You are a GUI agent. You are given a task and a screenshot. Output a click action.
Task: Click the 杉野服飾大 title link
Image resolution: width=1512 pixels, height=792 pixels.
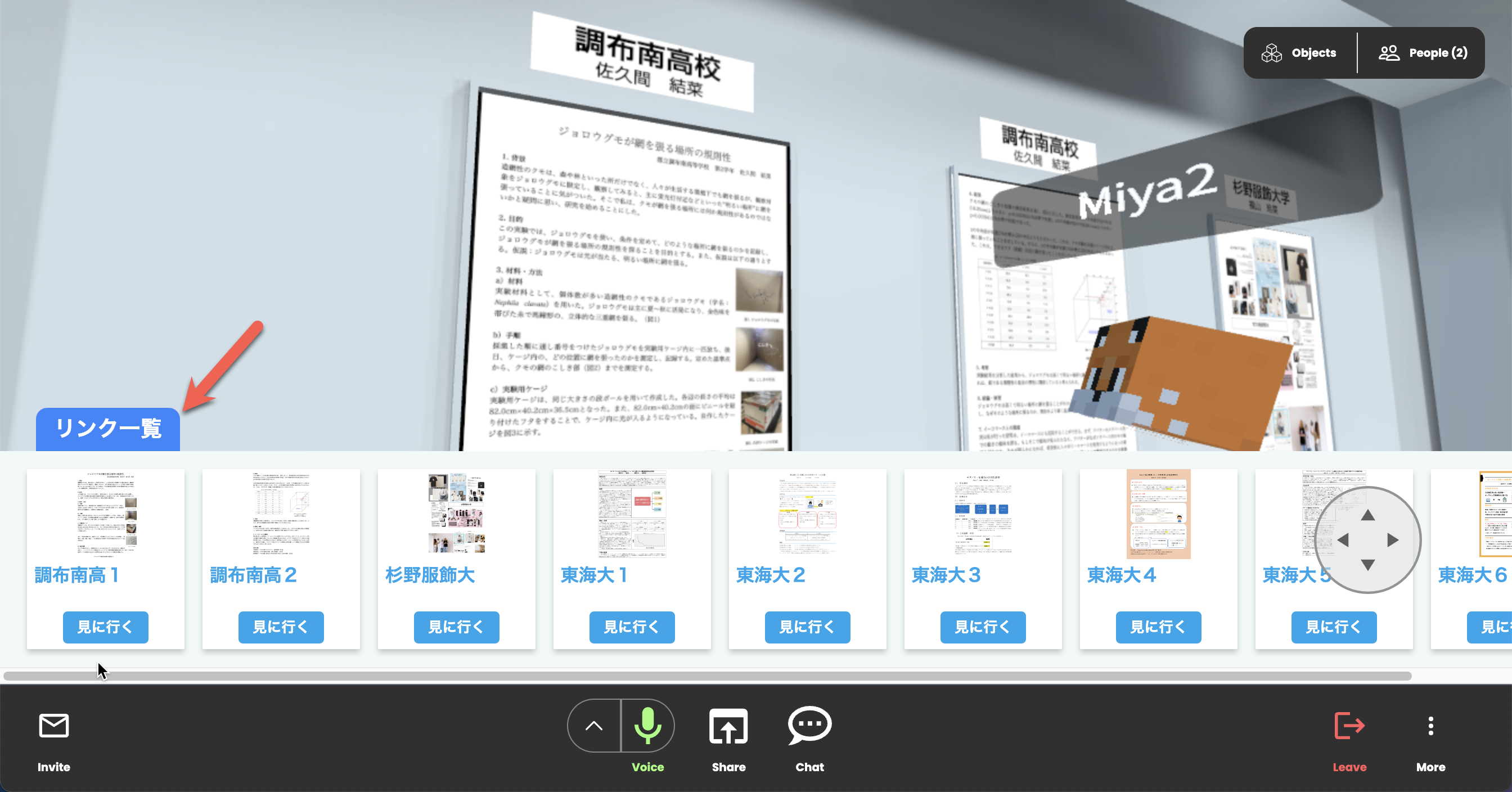click(x=430, y=575)
